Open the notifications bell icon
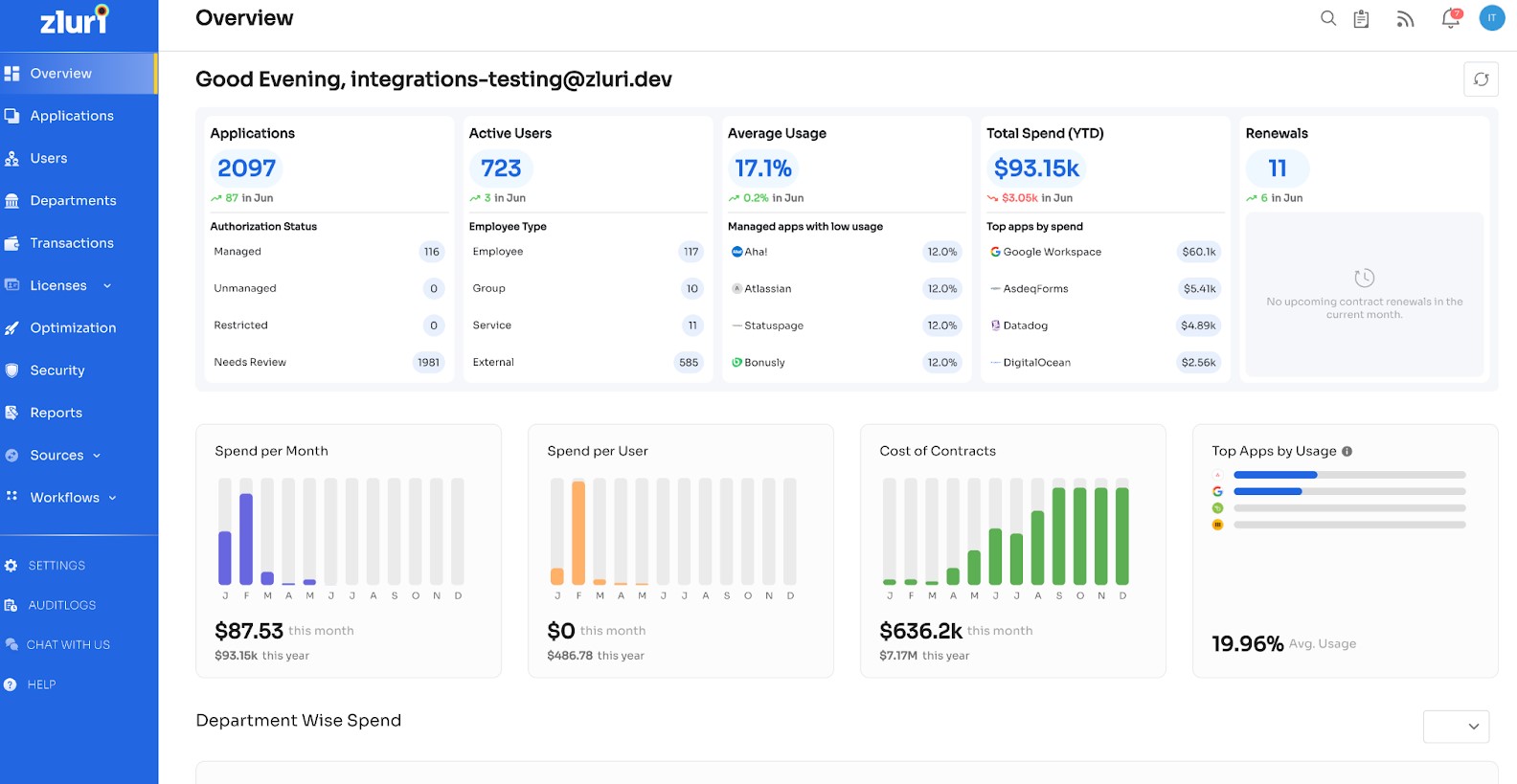 (x=1452, y=18)
